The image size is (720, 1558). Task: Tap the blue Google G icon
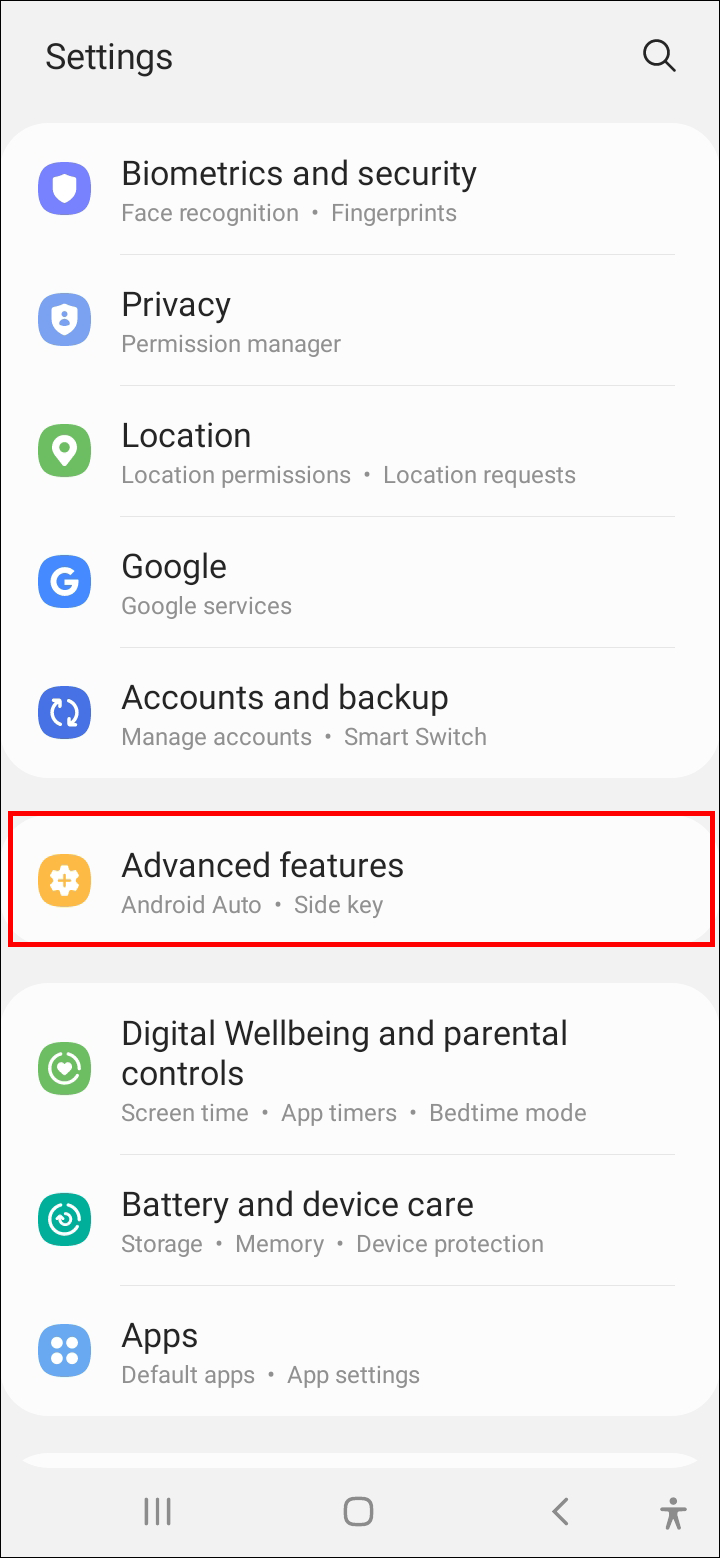(64, 582)
